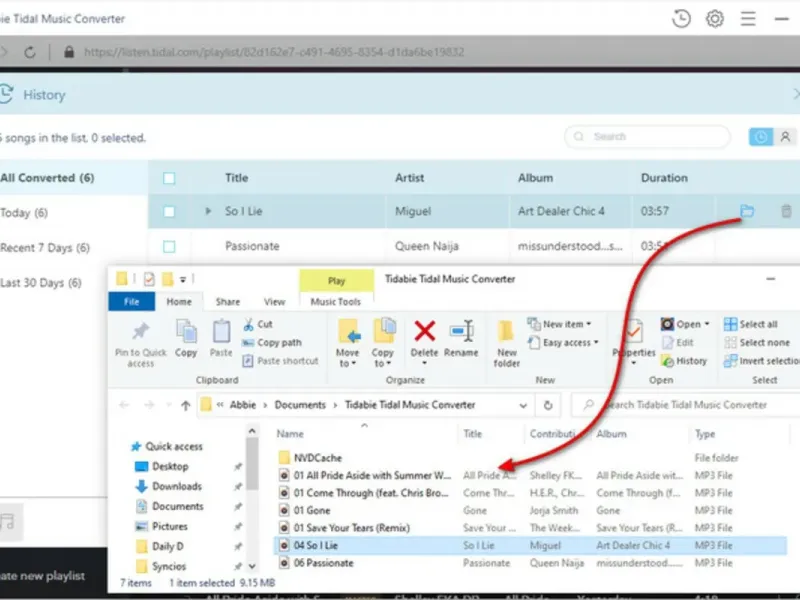Click the Edit ribbon button
This screenshot has width=800, height=600.
[x=678, y=342]
